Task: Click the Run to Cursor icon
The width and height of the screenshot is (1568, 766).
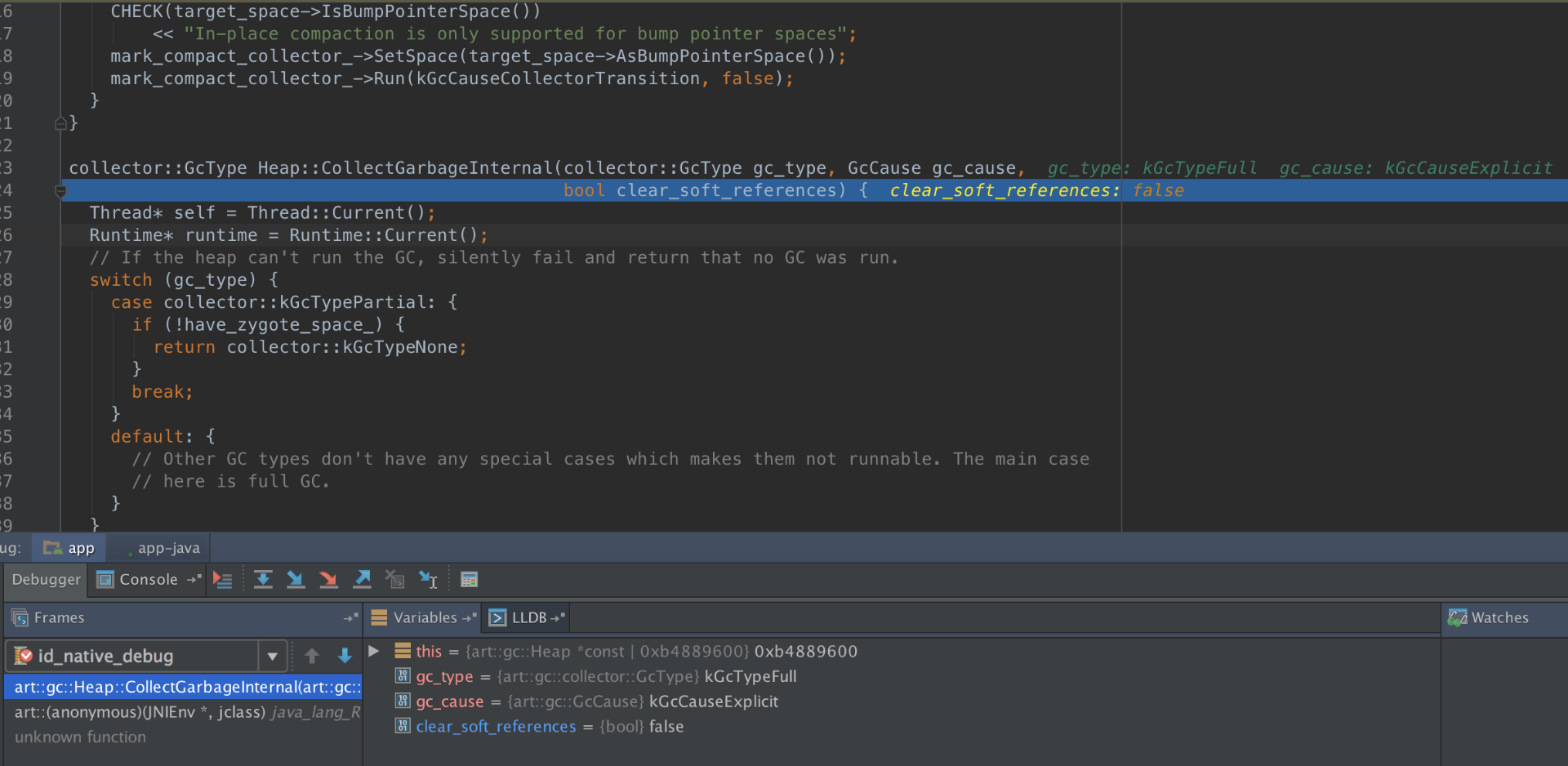Action: (x=428, y=579)
